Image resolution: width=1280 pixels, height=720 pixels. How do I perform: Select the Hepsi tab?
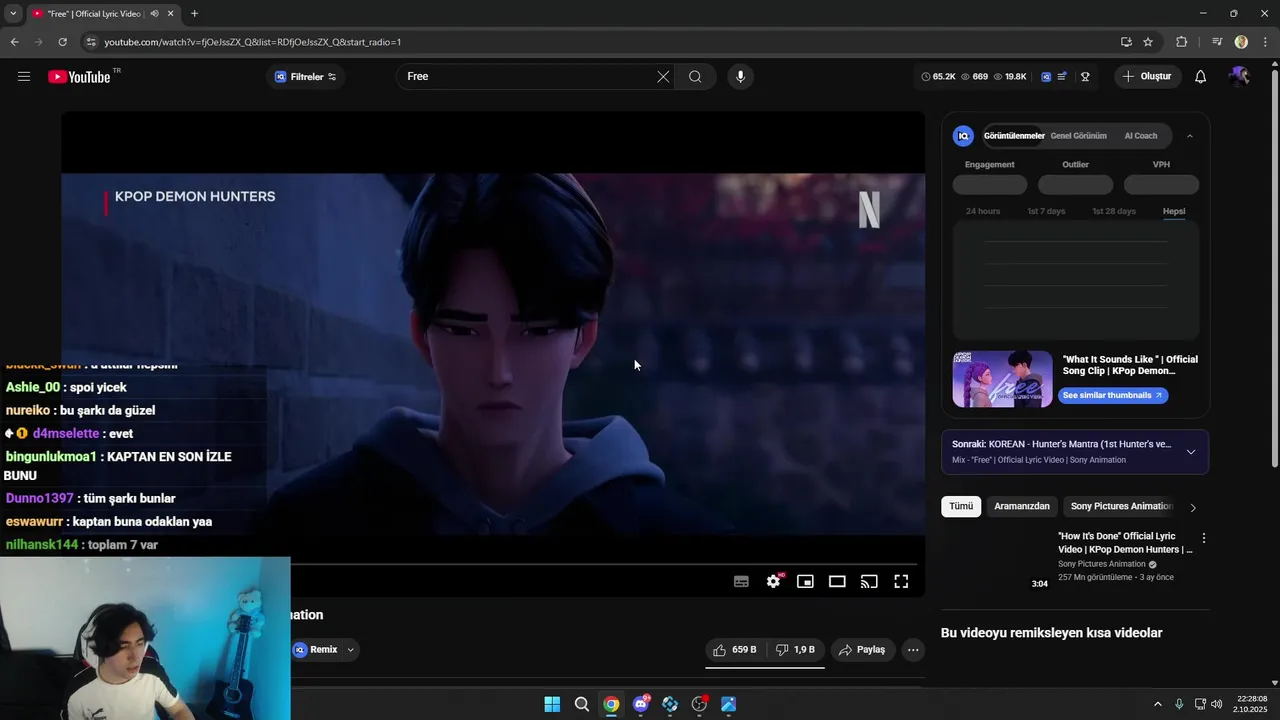coord(1174,211)
